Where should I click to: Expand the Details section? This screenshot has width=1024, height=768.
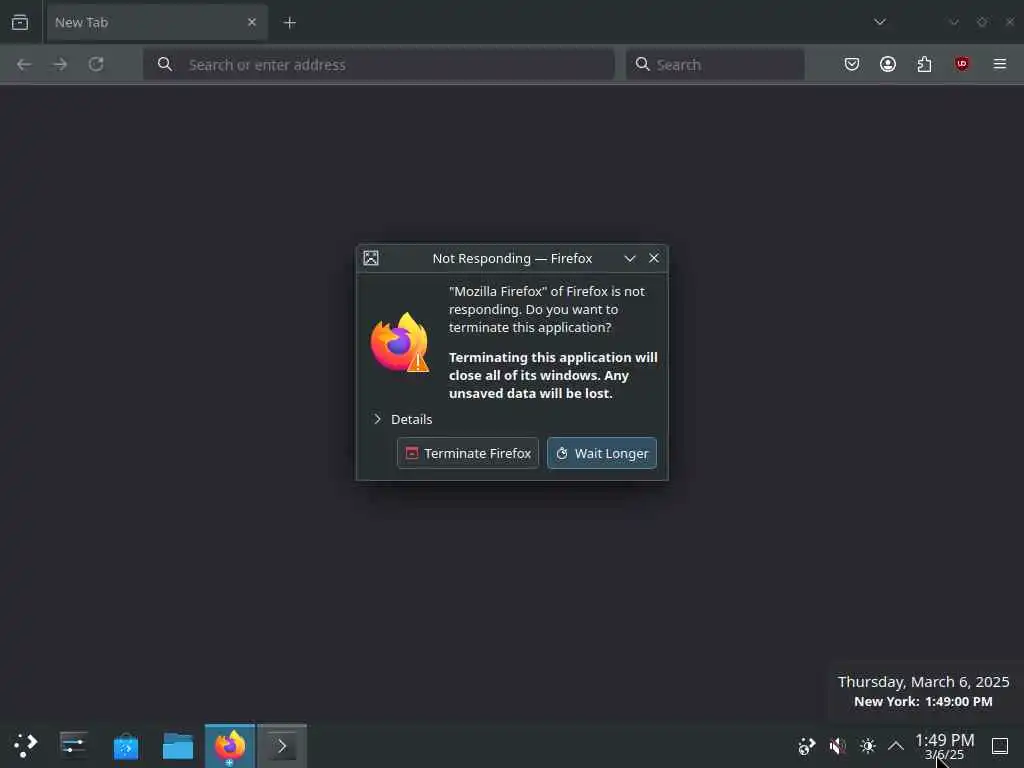tap(403, 419)
